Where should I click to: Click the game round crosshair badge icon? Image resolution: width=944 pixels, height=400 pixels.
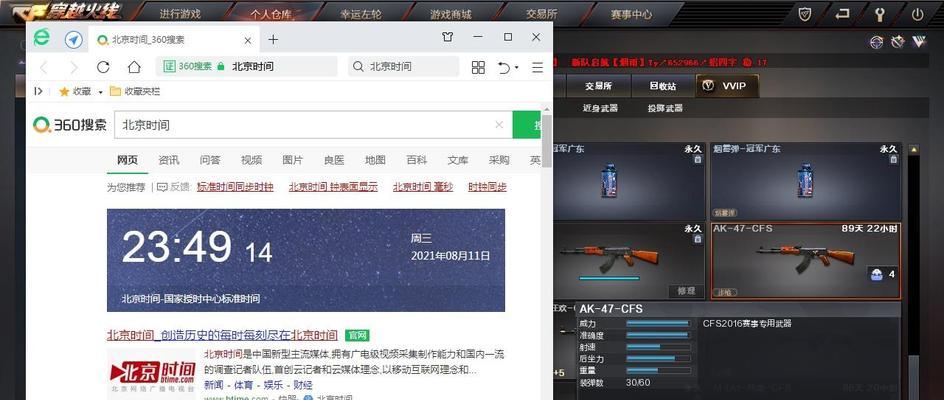click(877, 42)
